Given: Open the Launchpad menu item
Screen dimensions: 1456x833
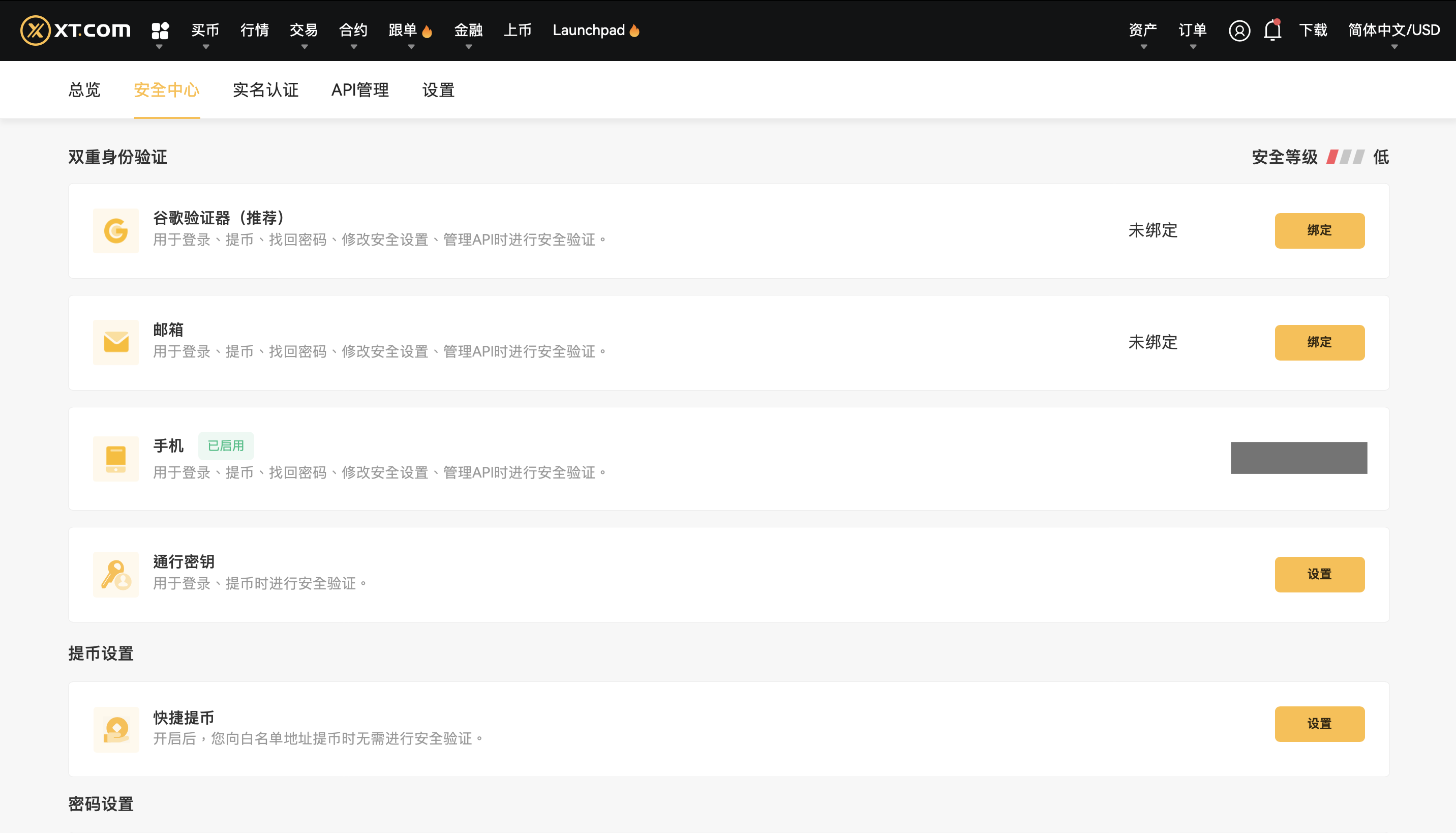Looking at the screenshot, I should [x=589, y=29].
